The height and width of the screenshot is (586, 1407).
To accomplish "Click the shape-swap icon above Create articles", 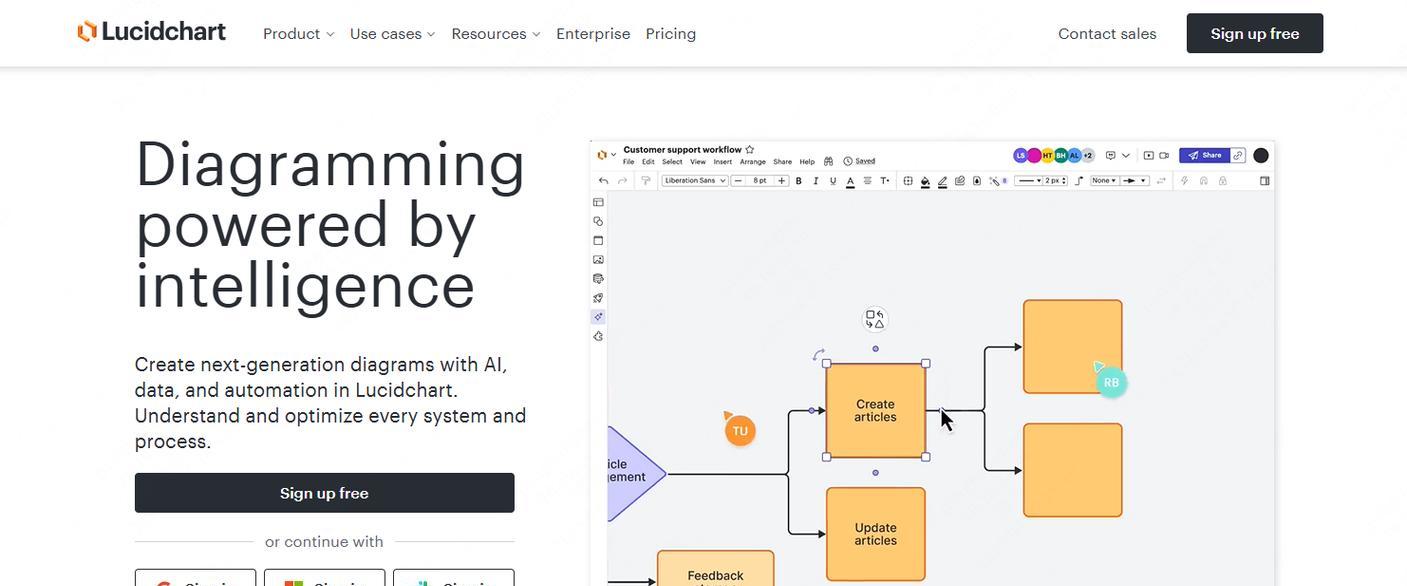I will tap(875, 319).
